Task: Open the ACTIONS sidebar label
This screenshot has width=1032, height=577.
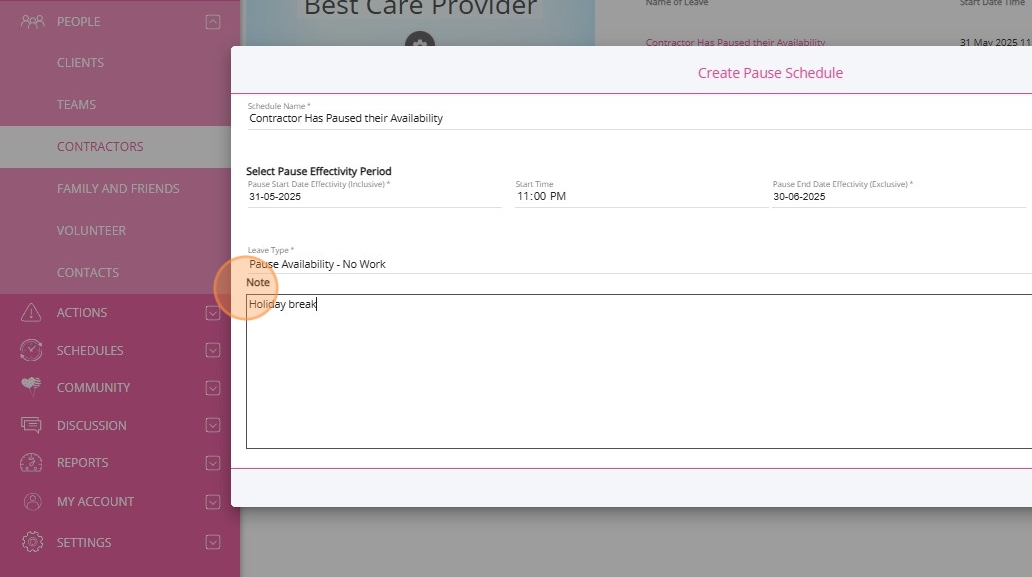Action: [x=82, y=313]
